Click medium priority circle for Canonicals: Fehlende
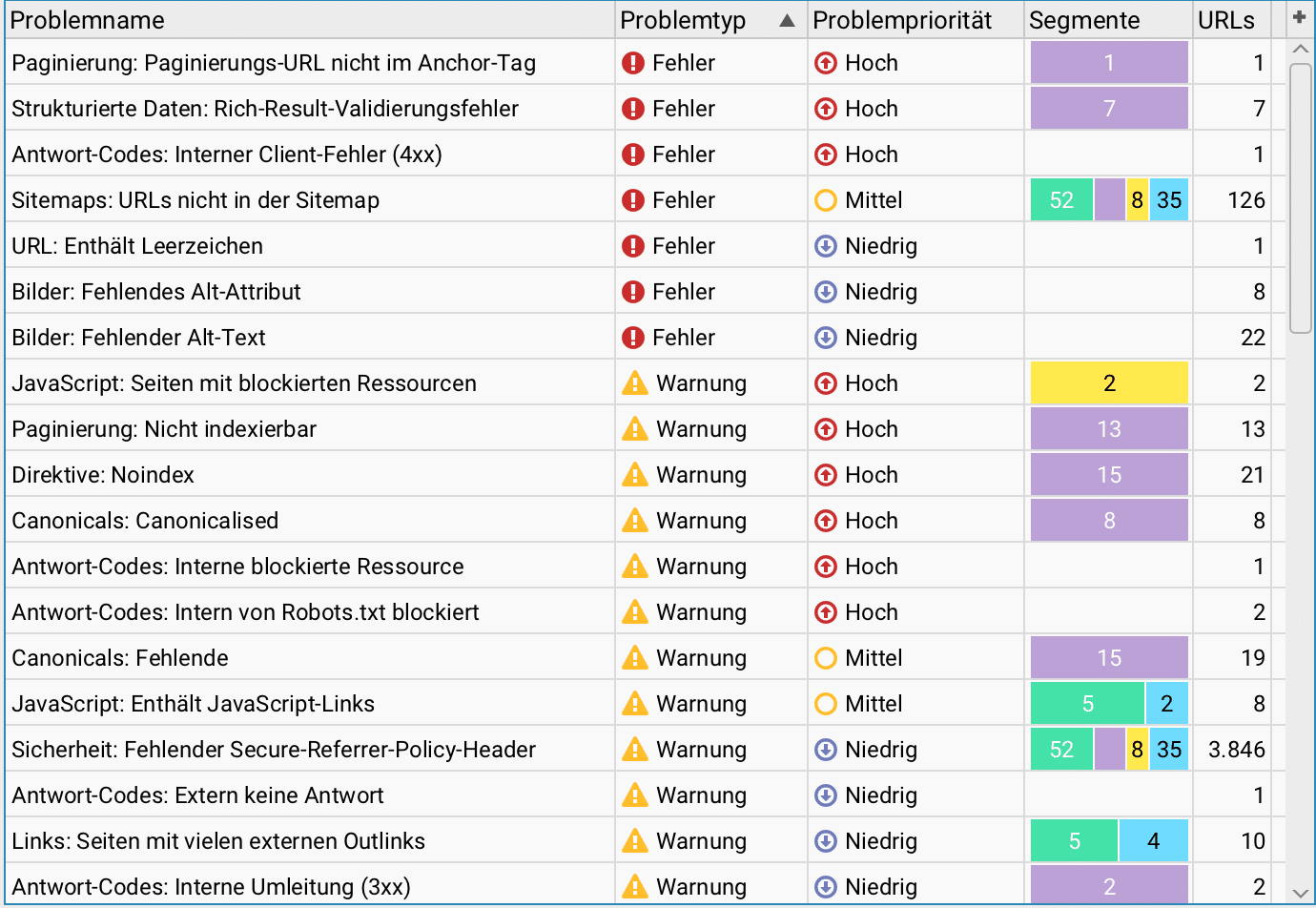This screenshot has width=1316, height=908. pyautogui.click(x=826, y=658)
